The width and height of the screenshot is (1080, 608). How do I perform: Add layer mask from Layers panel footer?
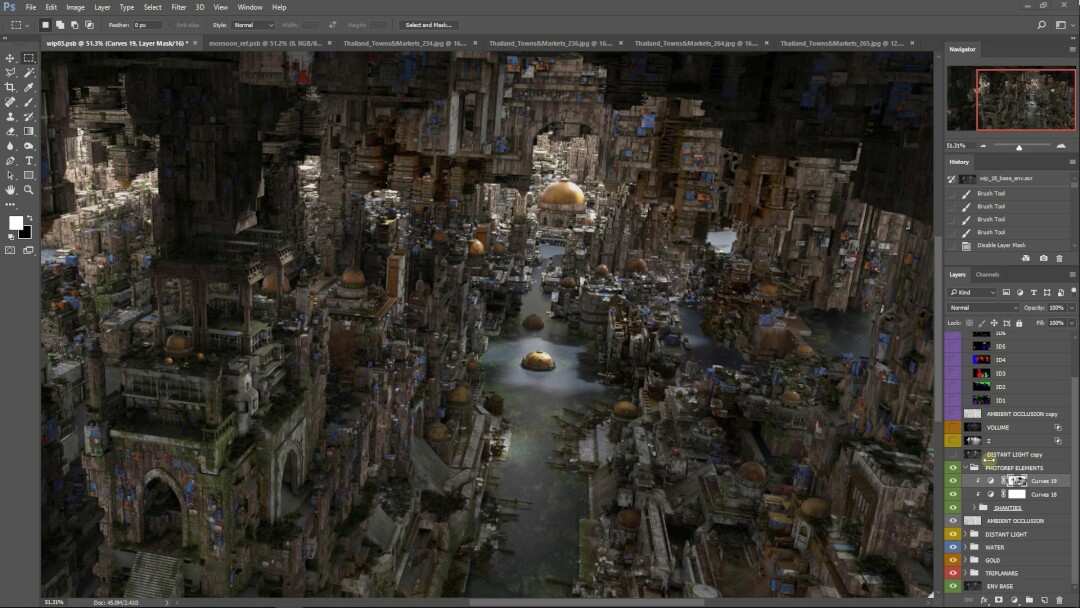(x=999, y=600)
